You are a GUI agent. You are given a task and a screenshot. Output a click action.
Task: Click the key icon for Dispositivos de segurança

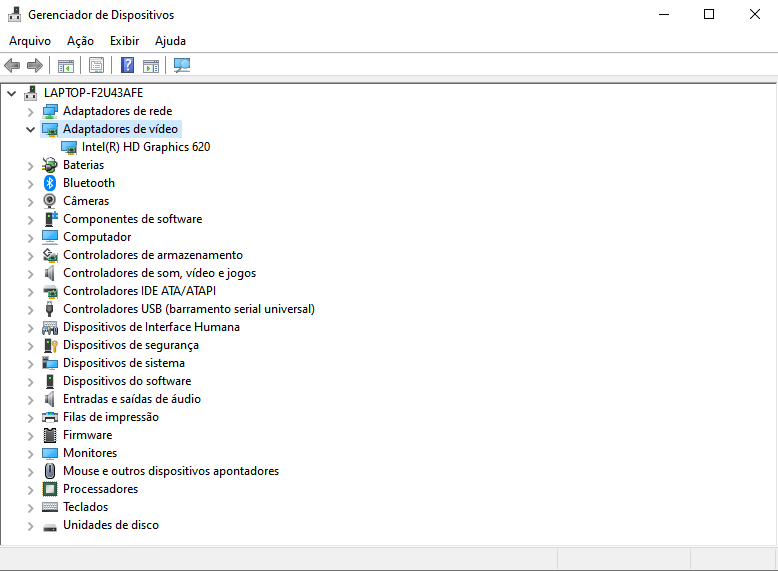(50, 345)
